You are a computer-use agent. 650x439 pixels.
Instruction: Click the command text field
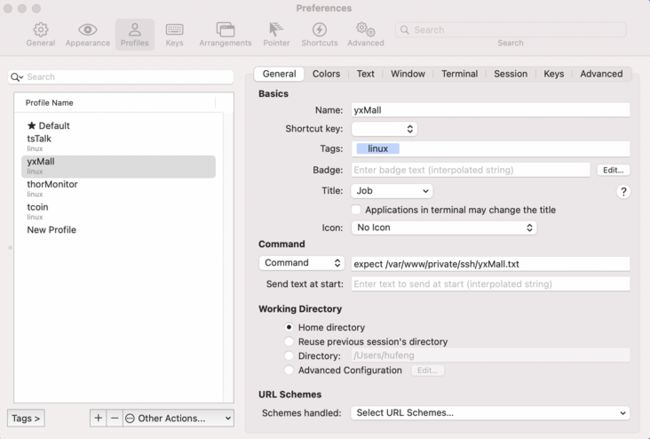tap(490, 264)
